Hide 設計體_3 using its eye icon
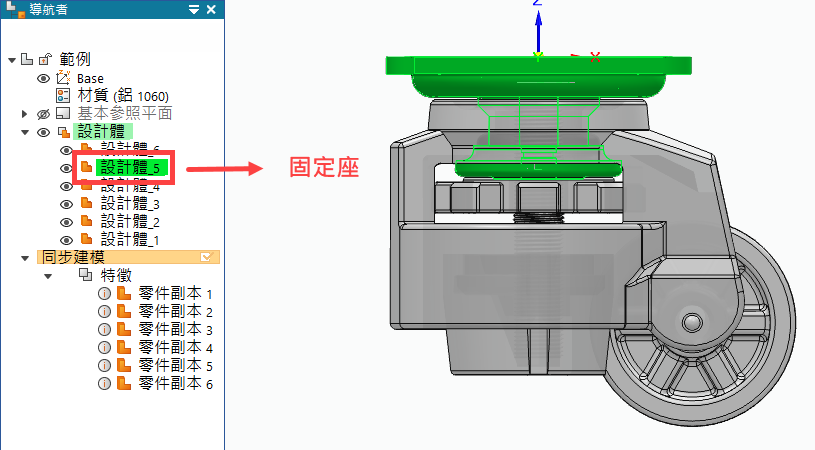Viewport: 815px width, 450px height. (66, 204)
